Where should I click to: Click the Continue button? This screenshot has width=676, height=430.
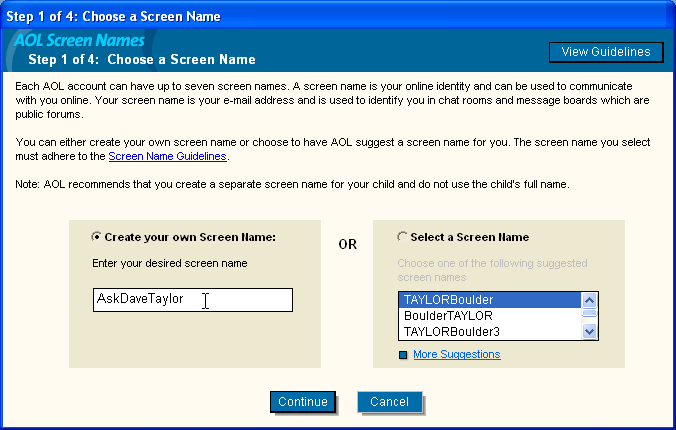pos(303,402)
